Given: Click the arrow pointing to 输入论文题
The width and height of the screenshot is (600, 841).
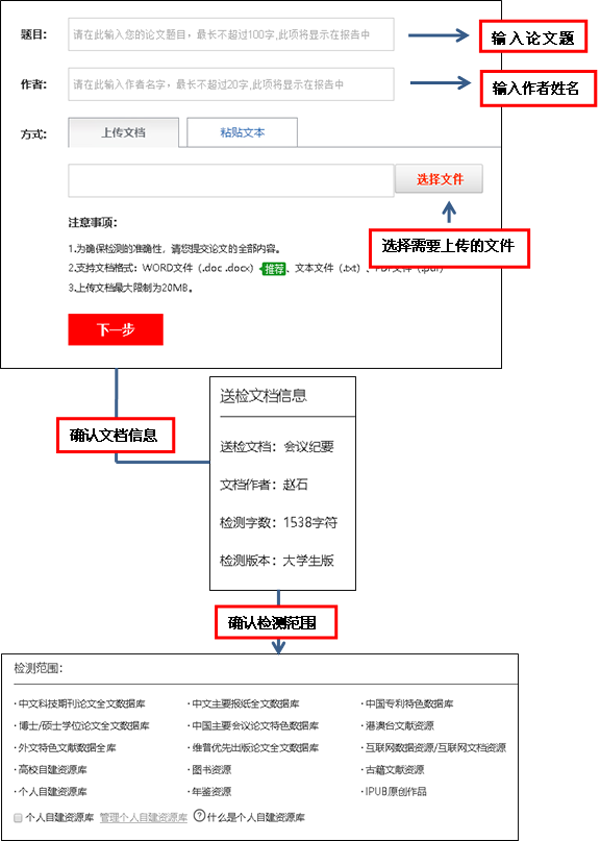Looking at the screenshot, I should point(439,35).
